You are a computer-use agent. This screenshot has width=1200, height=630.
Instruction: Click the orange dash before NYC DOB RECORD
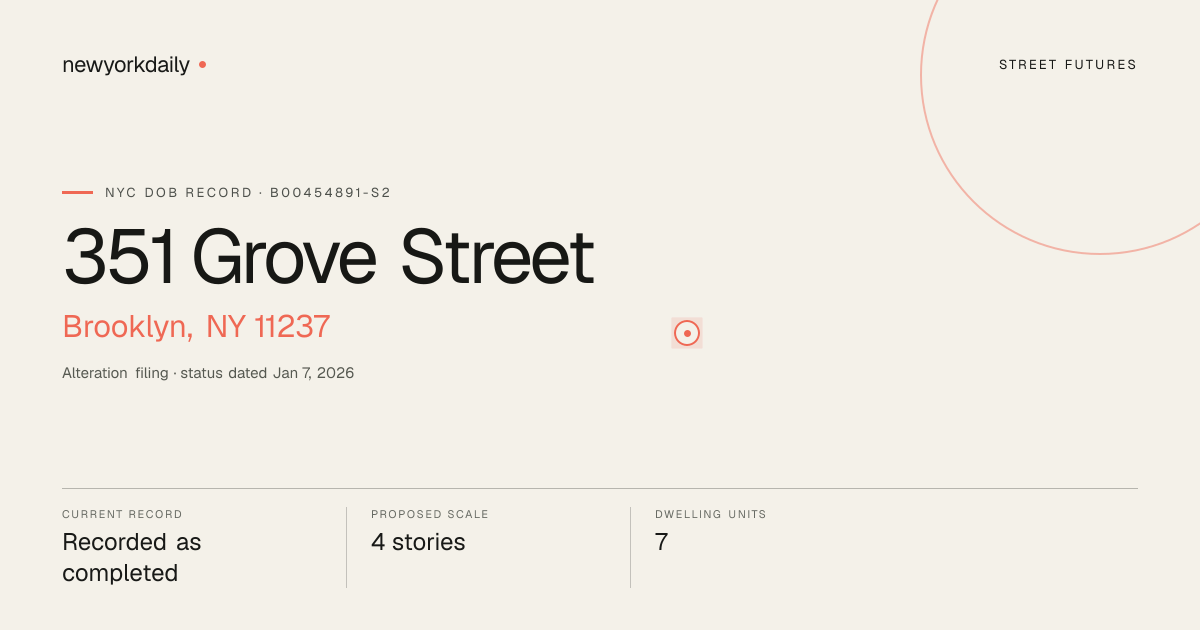(77, 192)
